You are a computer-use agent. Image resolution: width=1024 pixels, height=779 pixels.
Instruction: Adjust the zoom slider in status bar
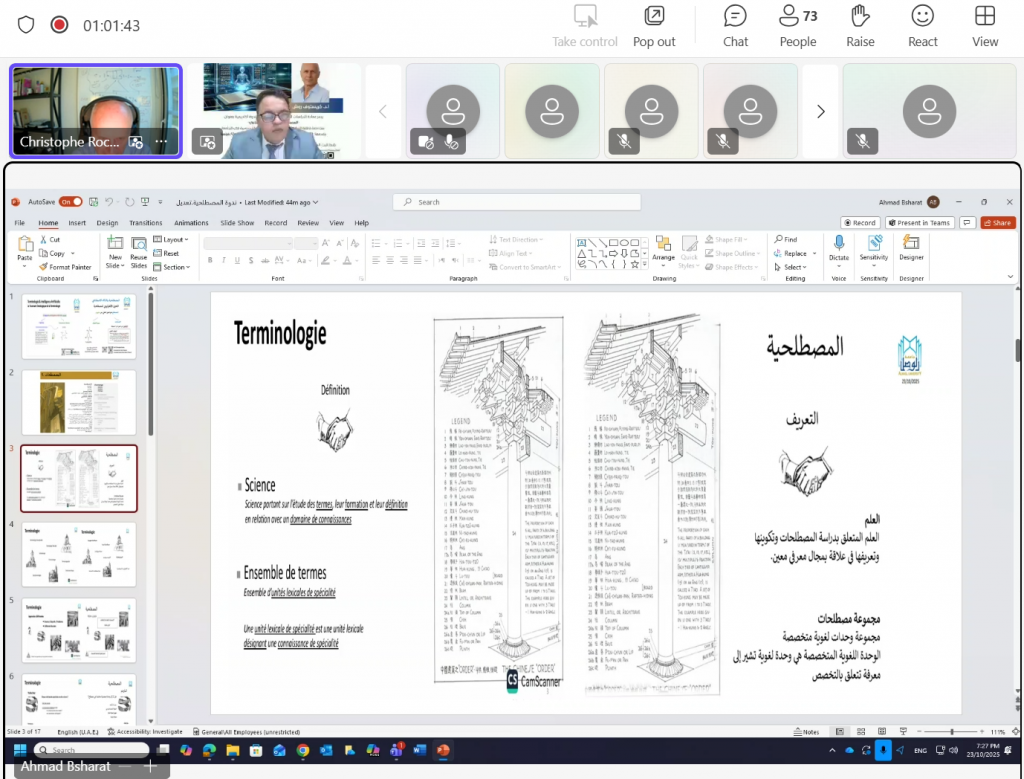950,732
